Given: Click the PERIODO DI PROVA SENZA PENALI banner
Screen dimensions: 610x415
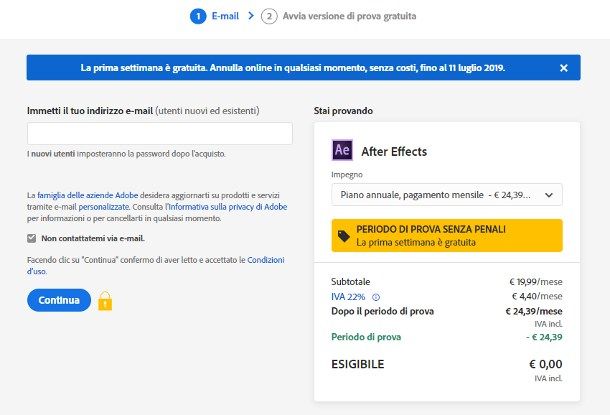Looking at the screenshot, I should click(x=447, y=235).
